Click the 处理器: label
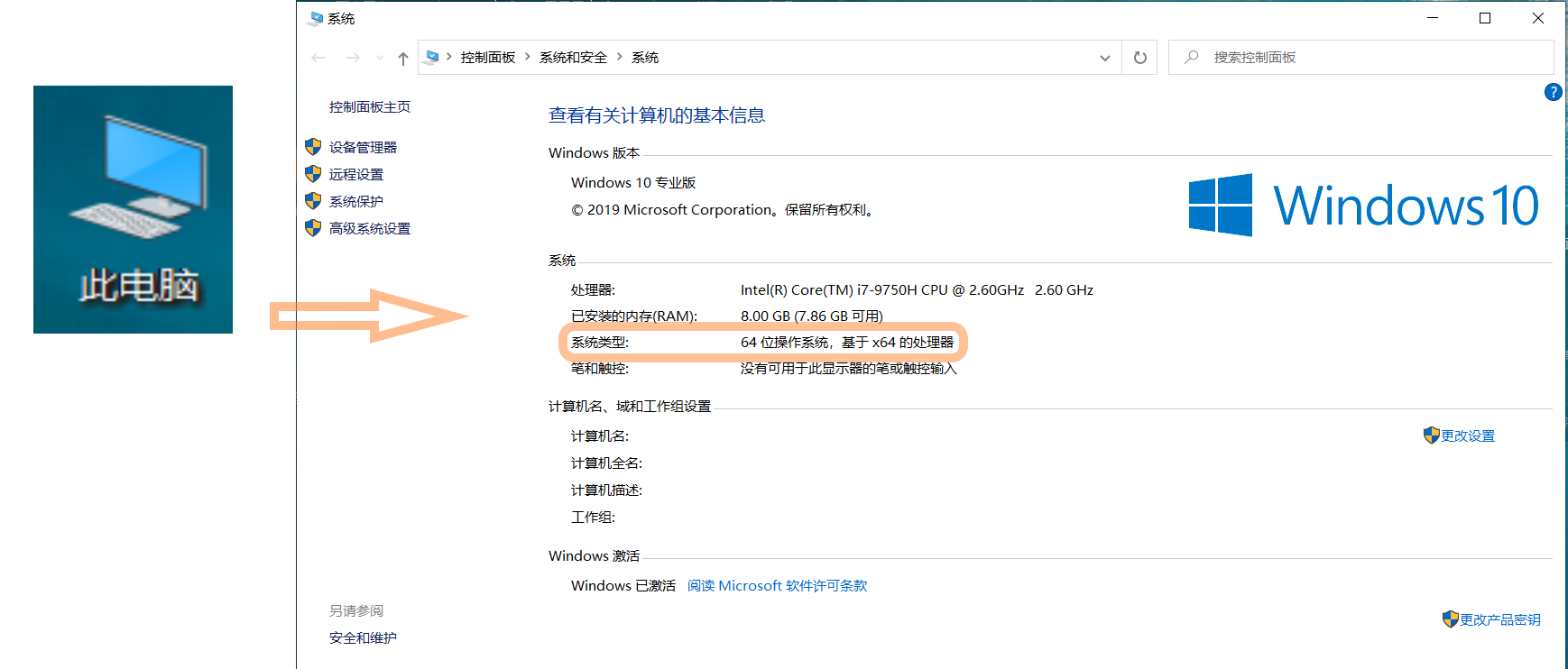This screenshot has width=1568, height=669. [x=593, y=289]
